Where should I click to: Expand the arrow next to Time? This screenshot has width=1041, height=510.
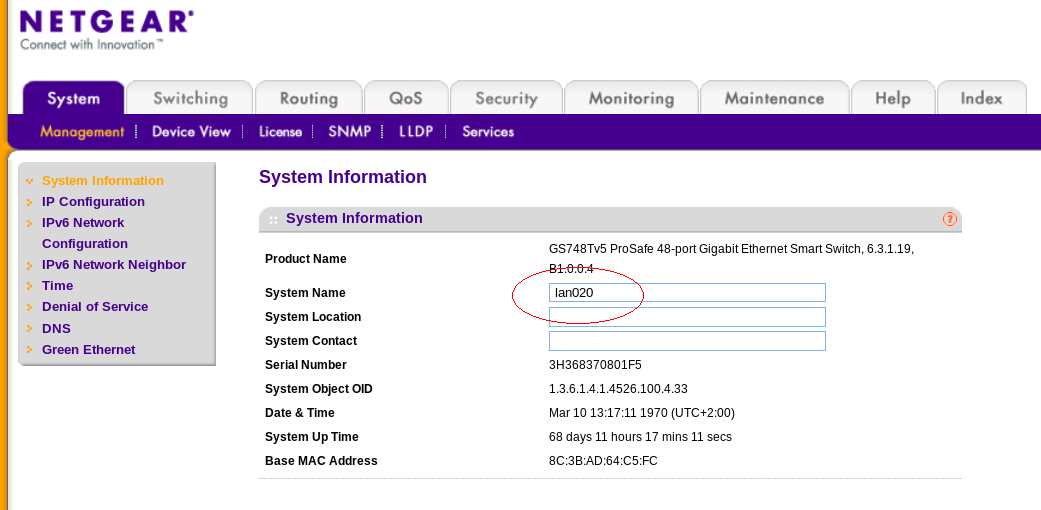[29, 286]
